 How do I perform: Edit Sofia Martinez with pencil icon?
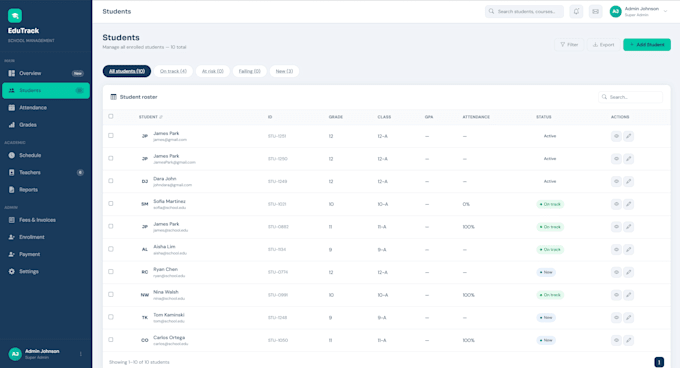click(x=628, y=204)
